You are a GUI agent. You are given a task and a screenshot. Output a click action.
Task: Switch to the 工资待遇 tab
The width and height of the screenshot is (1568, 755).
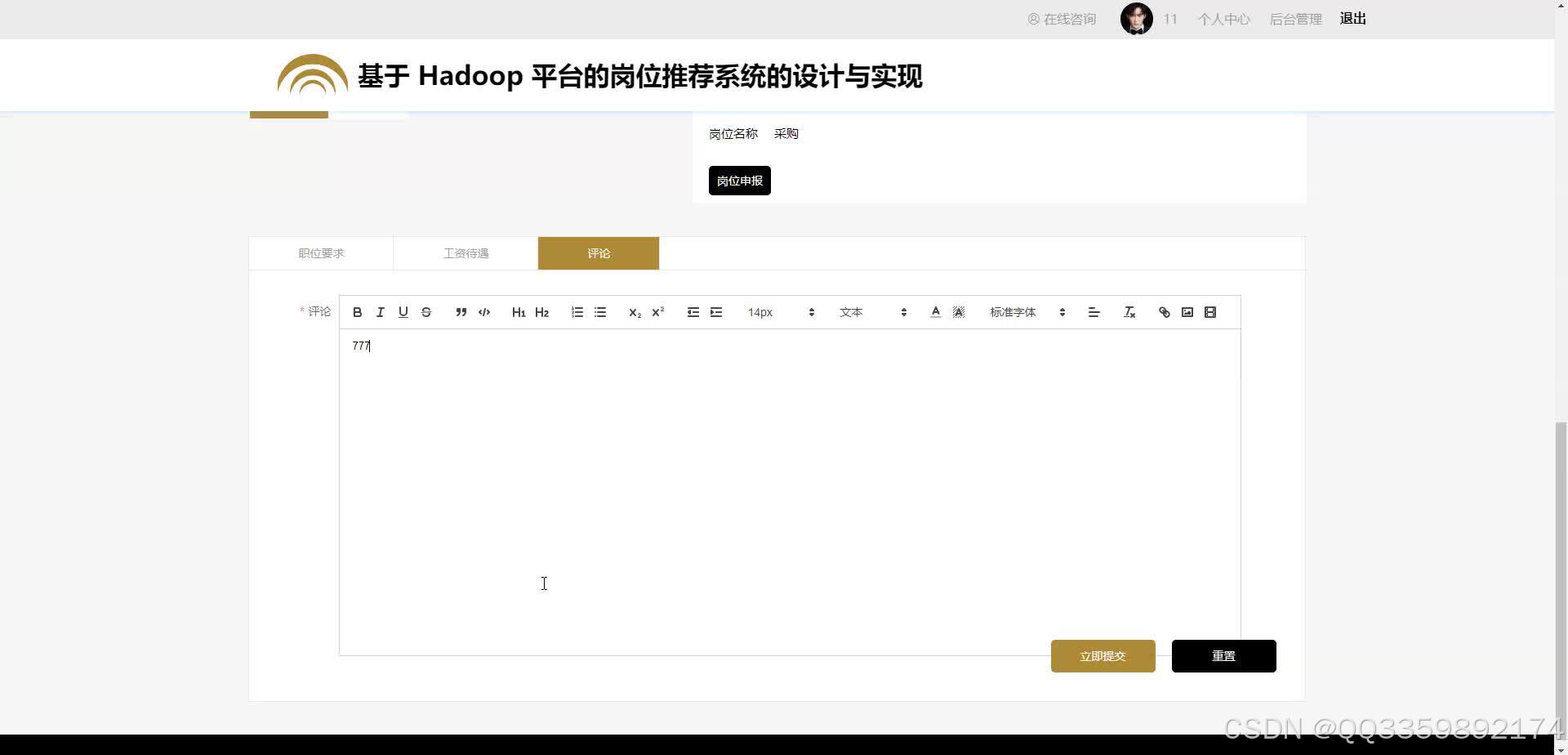point(465,253)
